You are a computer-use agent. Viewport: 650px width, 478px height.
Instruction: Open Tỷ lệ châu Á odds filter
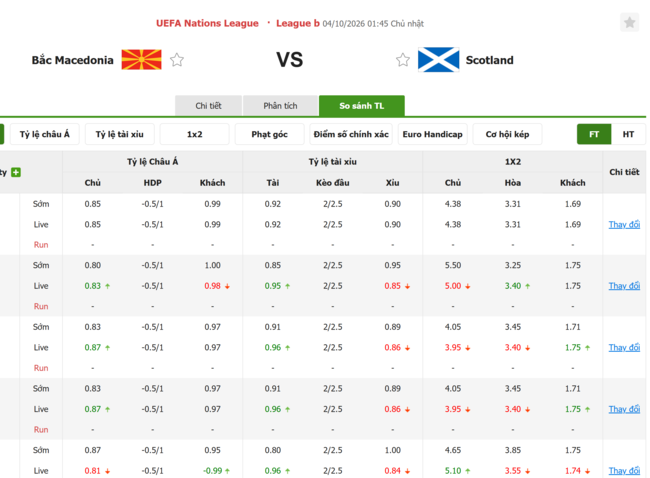pos(44,134)
